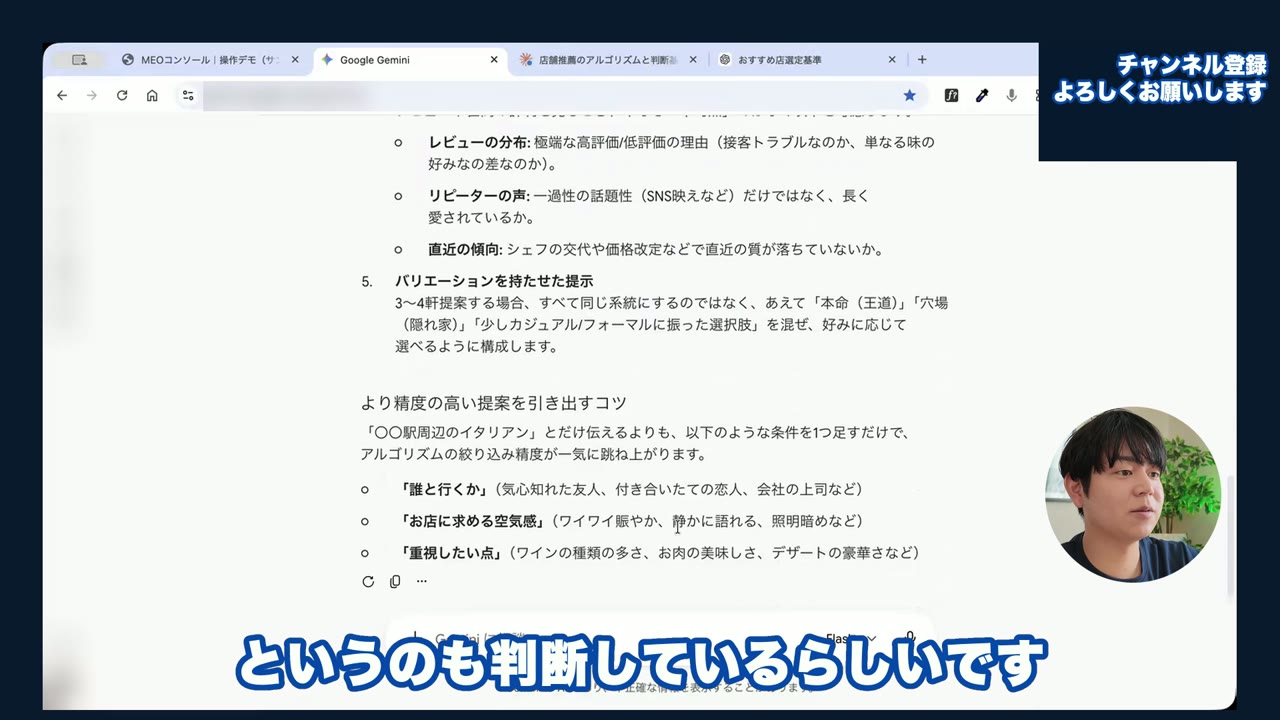Image resolution: width=1280 pixels, height=720 pixels.
Task: Click the text 直近の傾向
Action: [466, 249]
